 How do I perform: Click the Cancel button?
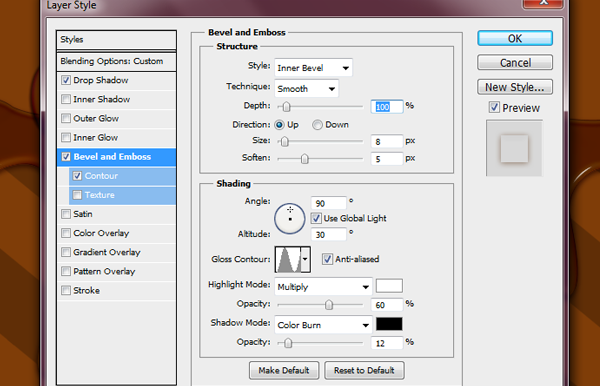point(515,62)
